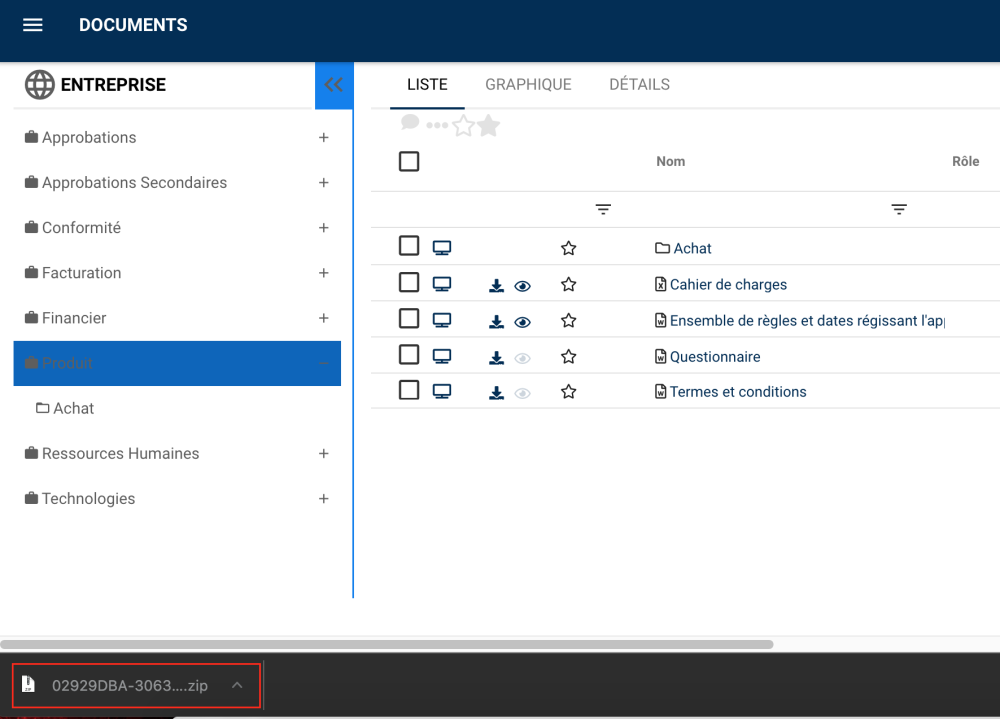Click monitor icon in Termes et conditions row

point(442,391)
